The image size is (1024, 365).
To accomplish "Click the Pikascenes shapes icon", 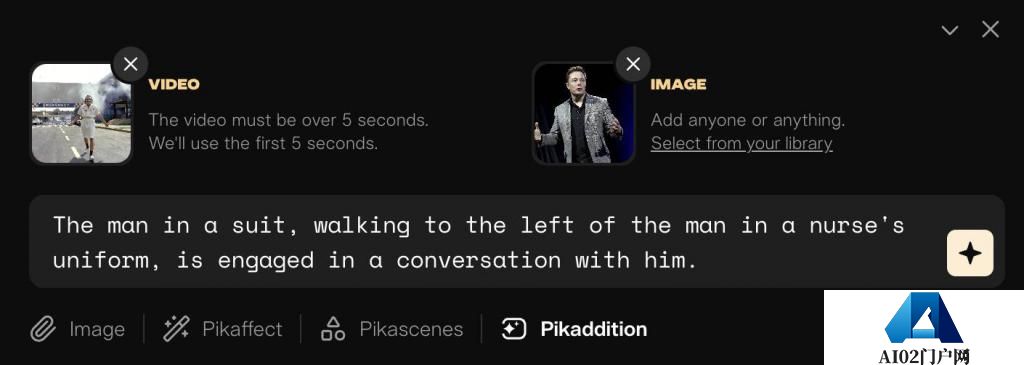I will pyautogui.click(x=333, y=329).
